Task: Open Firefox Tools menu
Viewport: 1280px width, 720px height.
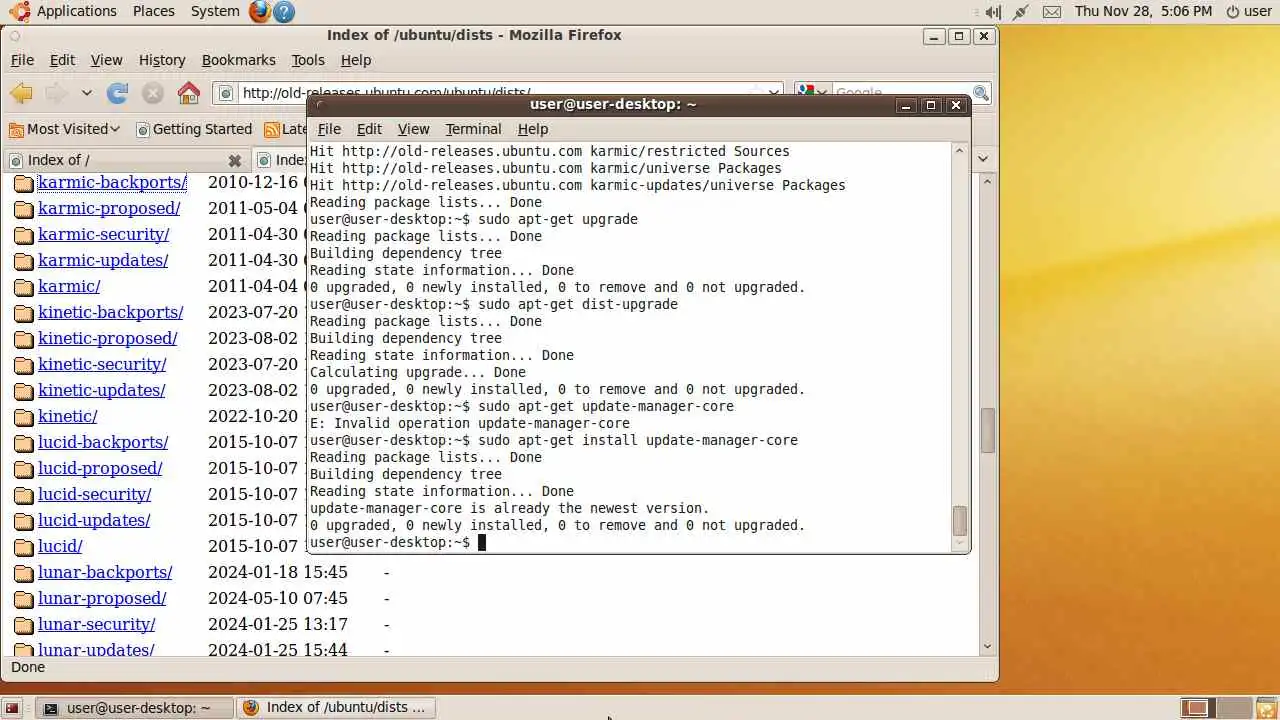Action: tap(308, 60)
